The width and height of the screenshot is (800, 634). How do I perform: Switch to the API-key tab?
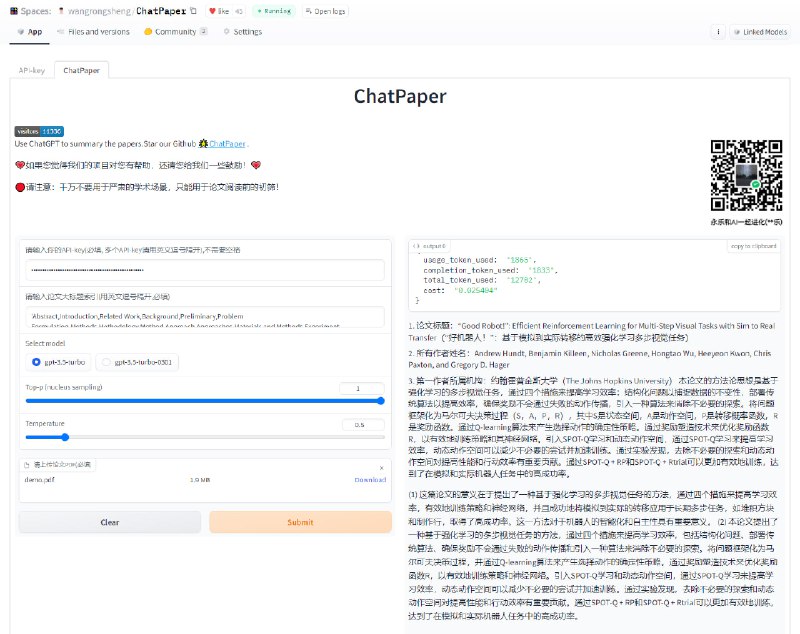point(31,71)
